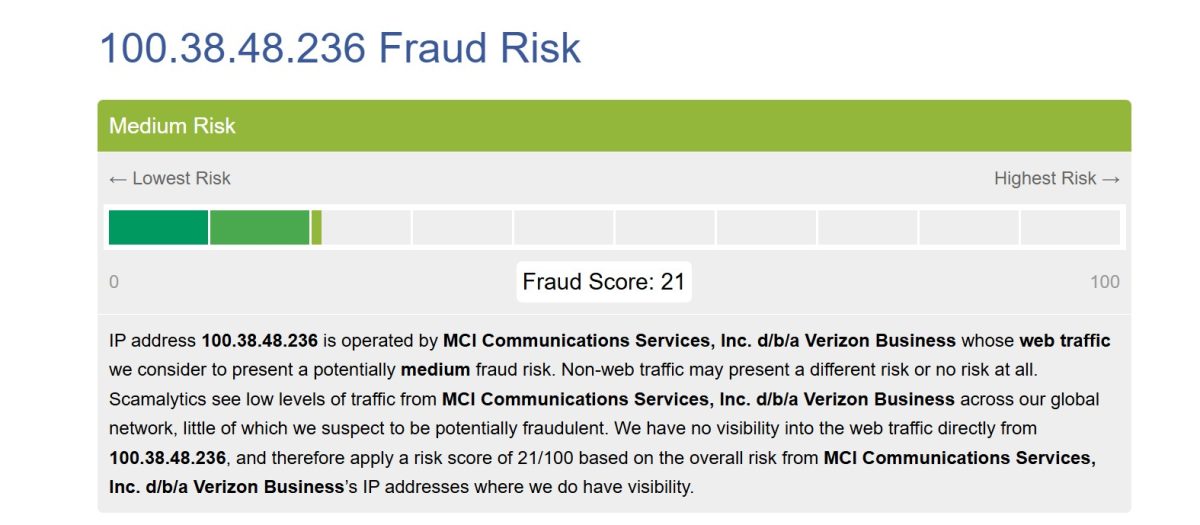Image resolution: width=1200 pixels, height=525 pixels.
Task: Click the "21/100" risk score text in the paragraph
Action: [x=551, y=458]
